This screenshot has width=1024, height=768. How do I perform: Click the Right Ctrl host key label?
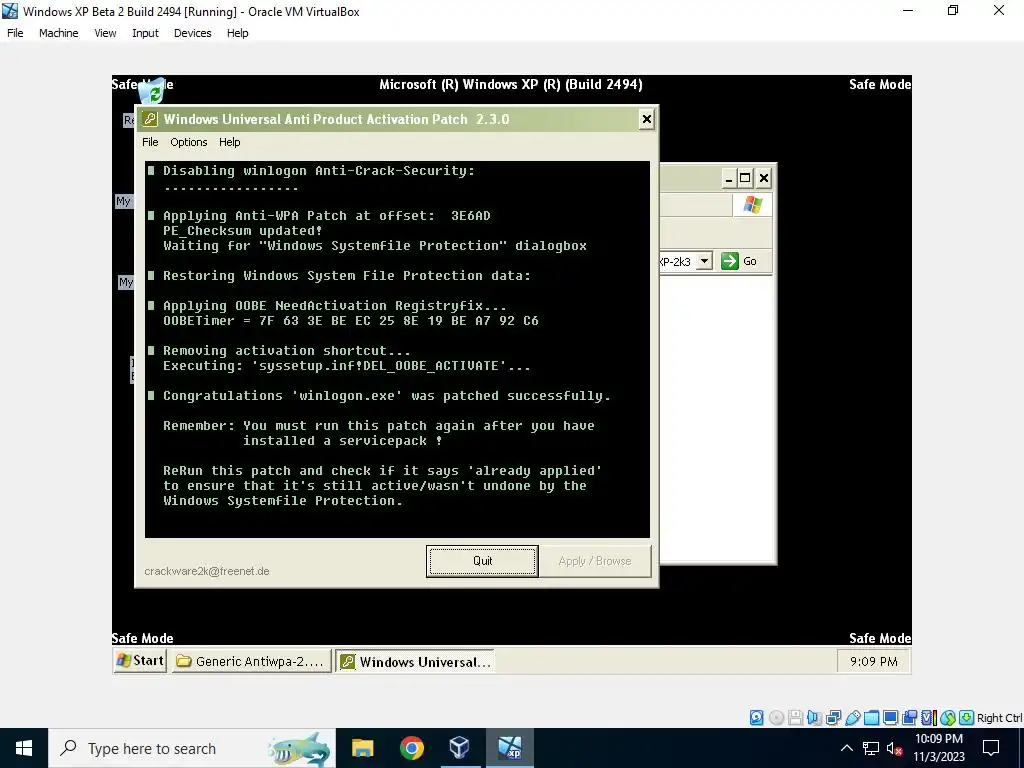pos(999,718)
